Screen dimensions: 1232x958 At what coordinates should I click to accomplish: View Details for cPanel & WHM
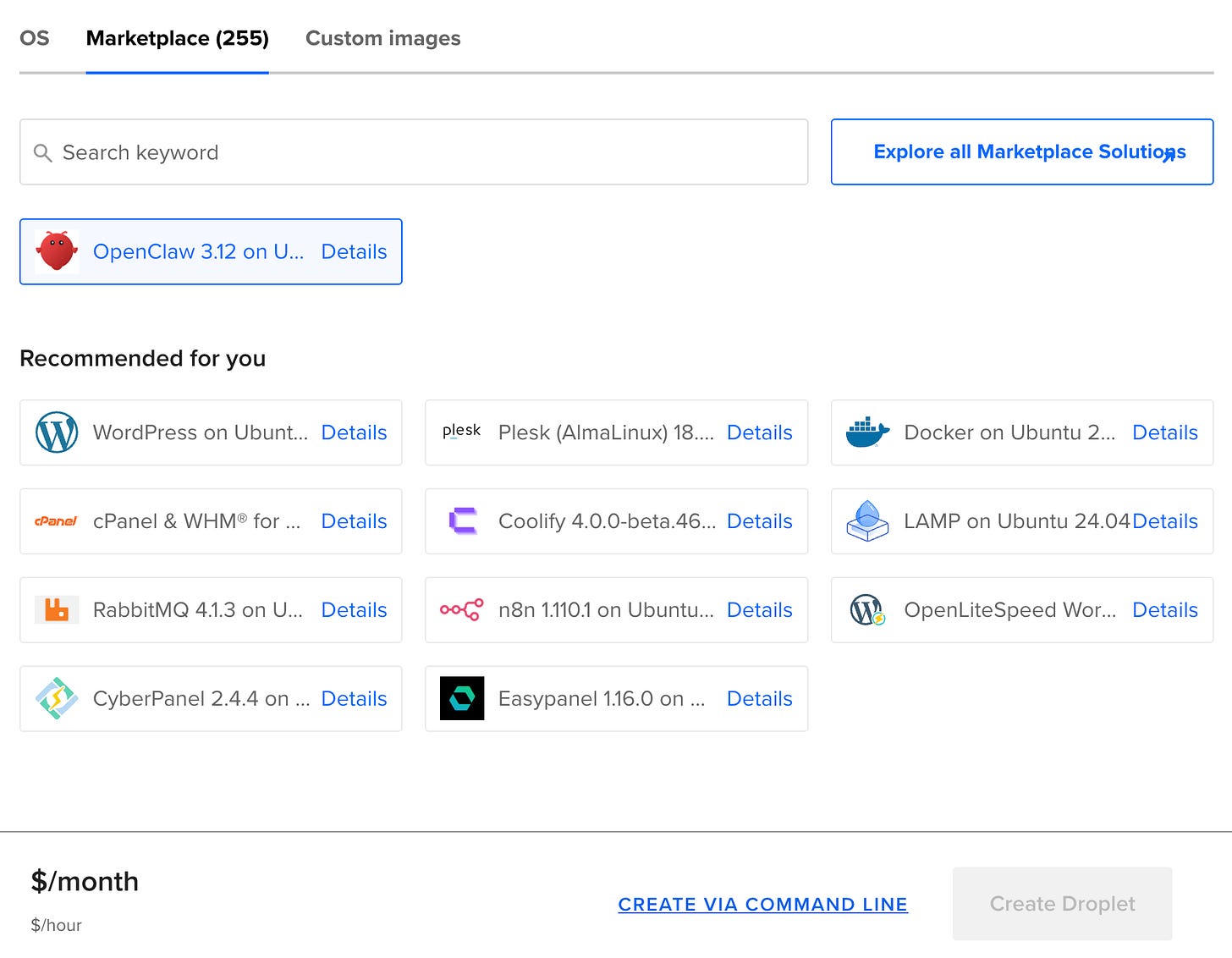(x=354, y=521)
